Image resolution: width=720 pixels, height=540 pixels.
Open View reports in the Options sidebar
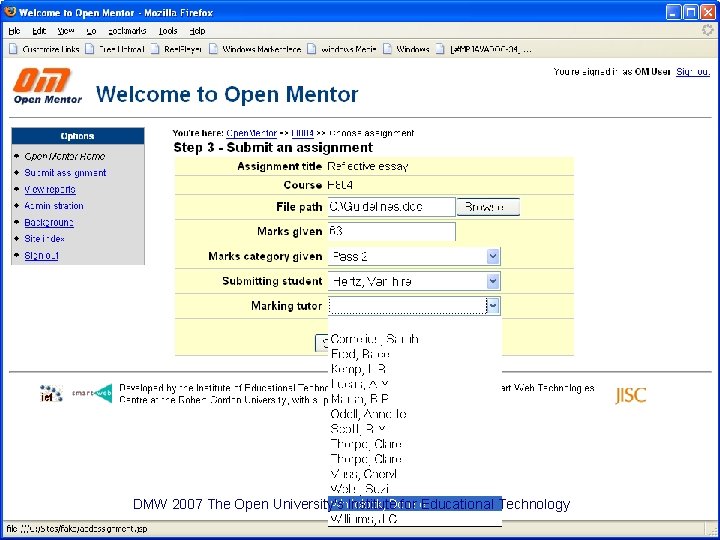click(50, 189)
